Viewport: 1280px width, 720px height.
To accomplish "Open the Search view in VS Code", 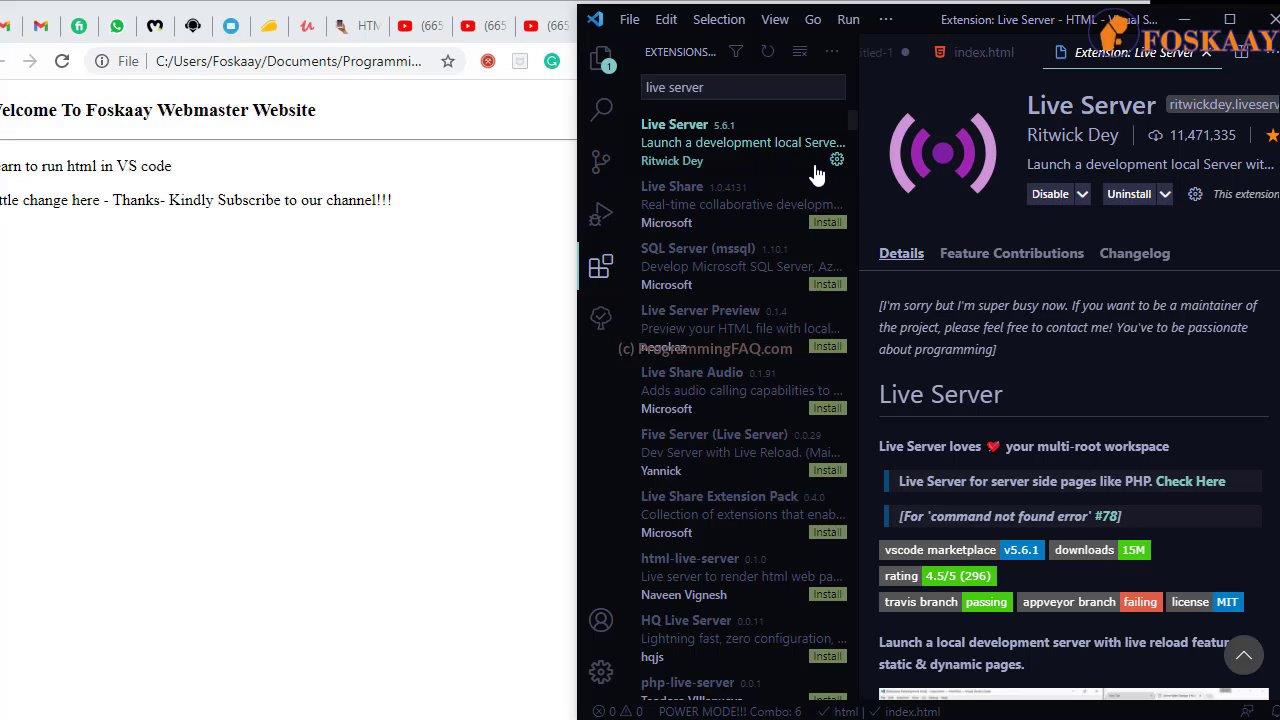I will click(x=601, y=109).
